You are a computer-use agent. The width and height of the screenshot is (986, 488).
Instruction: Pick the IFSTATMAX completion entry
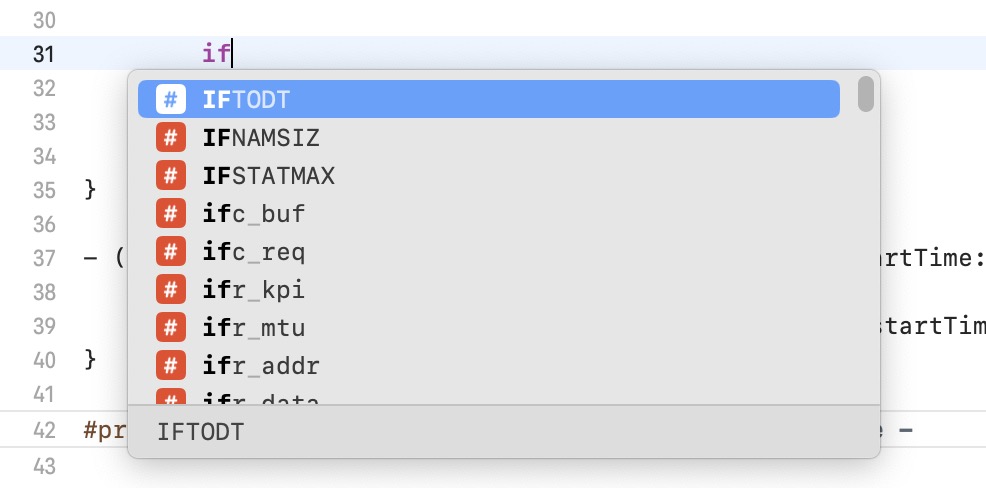pos(489,175)
